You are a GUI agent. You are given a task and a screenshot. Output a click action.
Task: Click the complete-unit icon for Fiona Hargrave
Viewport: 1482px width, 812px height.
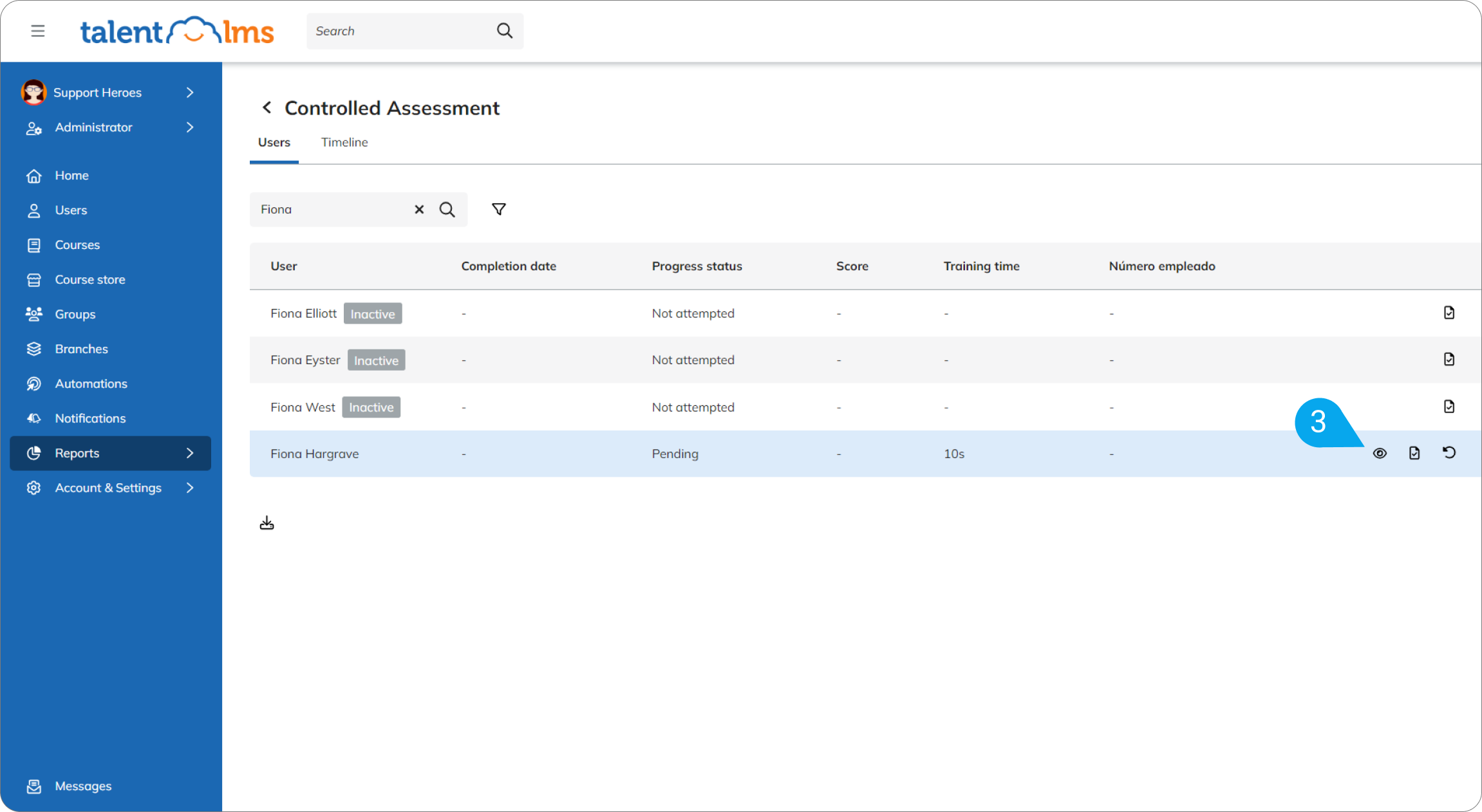click(x=1414, y=454)
